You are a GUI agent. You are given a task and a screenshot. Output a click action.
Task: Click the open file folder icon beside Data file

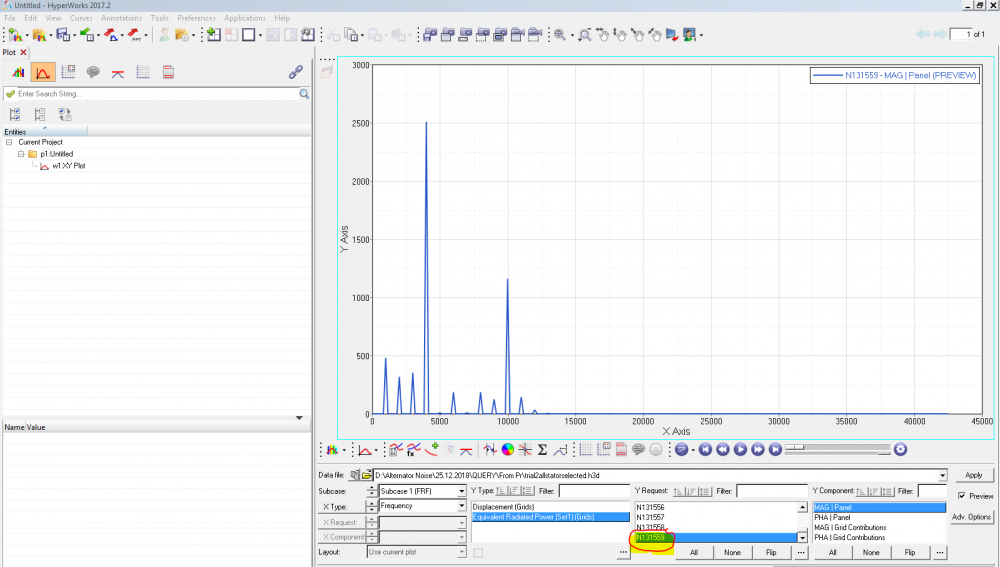pyautogui.click(x=367, y=475)
